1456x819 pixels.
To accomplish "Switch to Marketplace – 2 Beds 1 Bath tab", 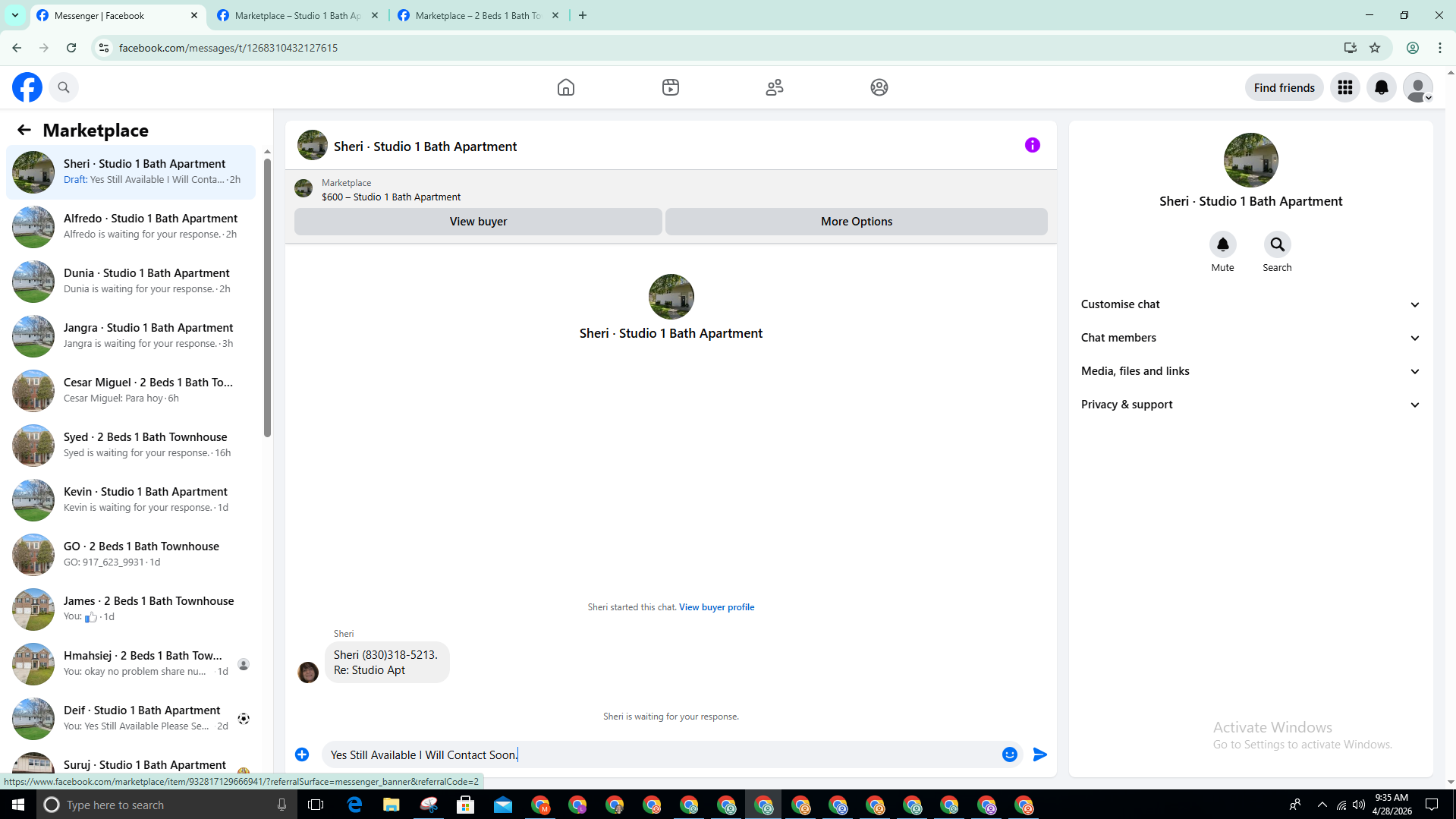I will [478, 15].
